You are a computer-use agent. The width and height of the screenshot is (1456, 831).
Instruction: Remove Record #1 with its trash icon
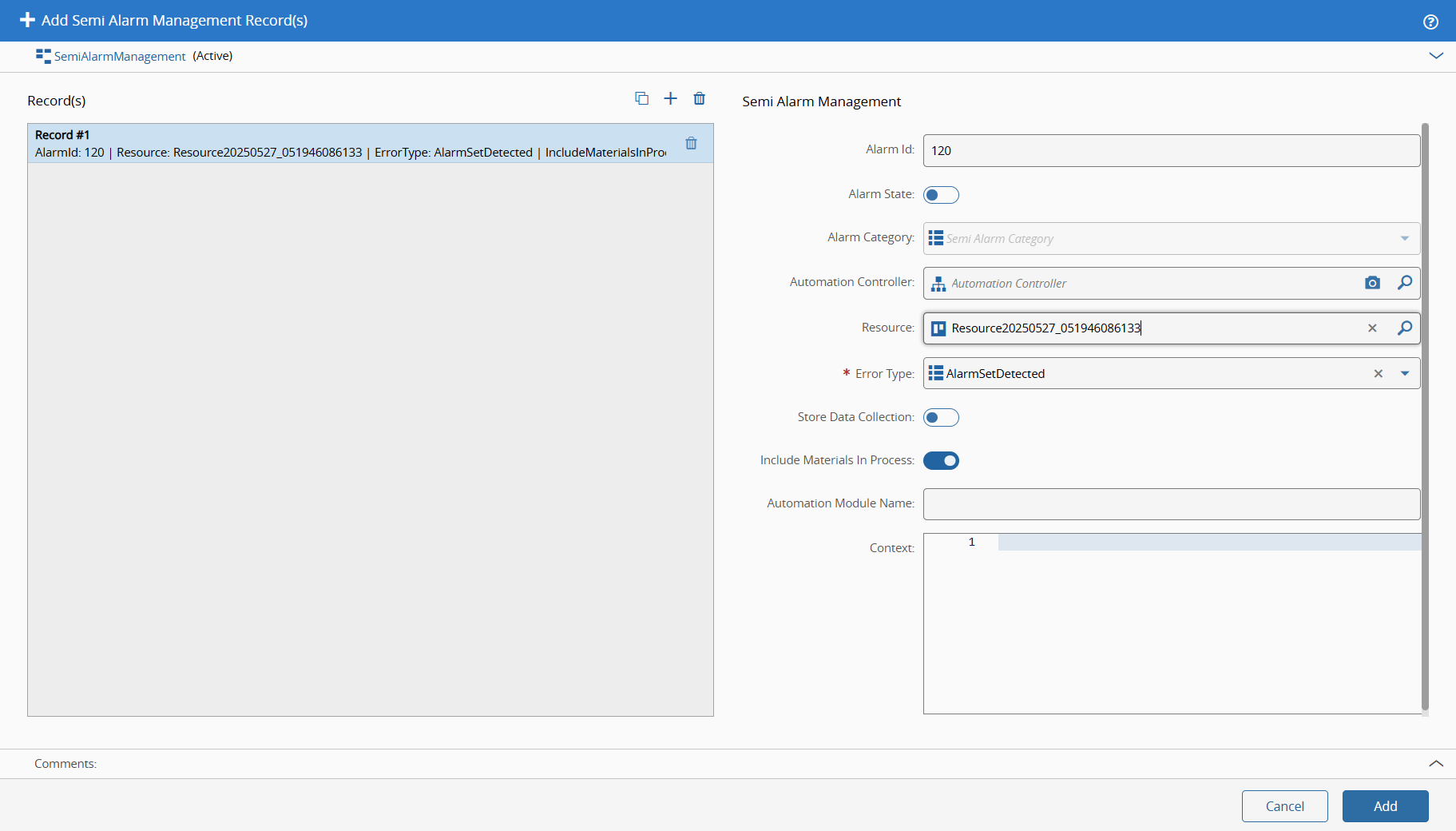[x=691, y=144]
